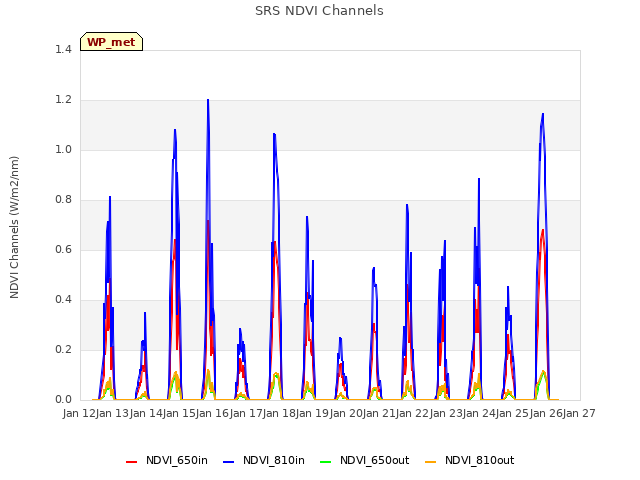Click the Jan 26 x-axis label

point(546,413)
